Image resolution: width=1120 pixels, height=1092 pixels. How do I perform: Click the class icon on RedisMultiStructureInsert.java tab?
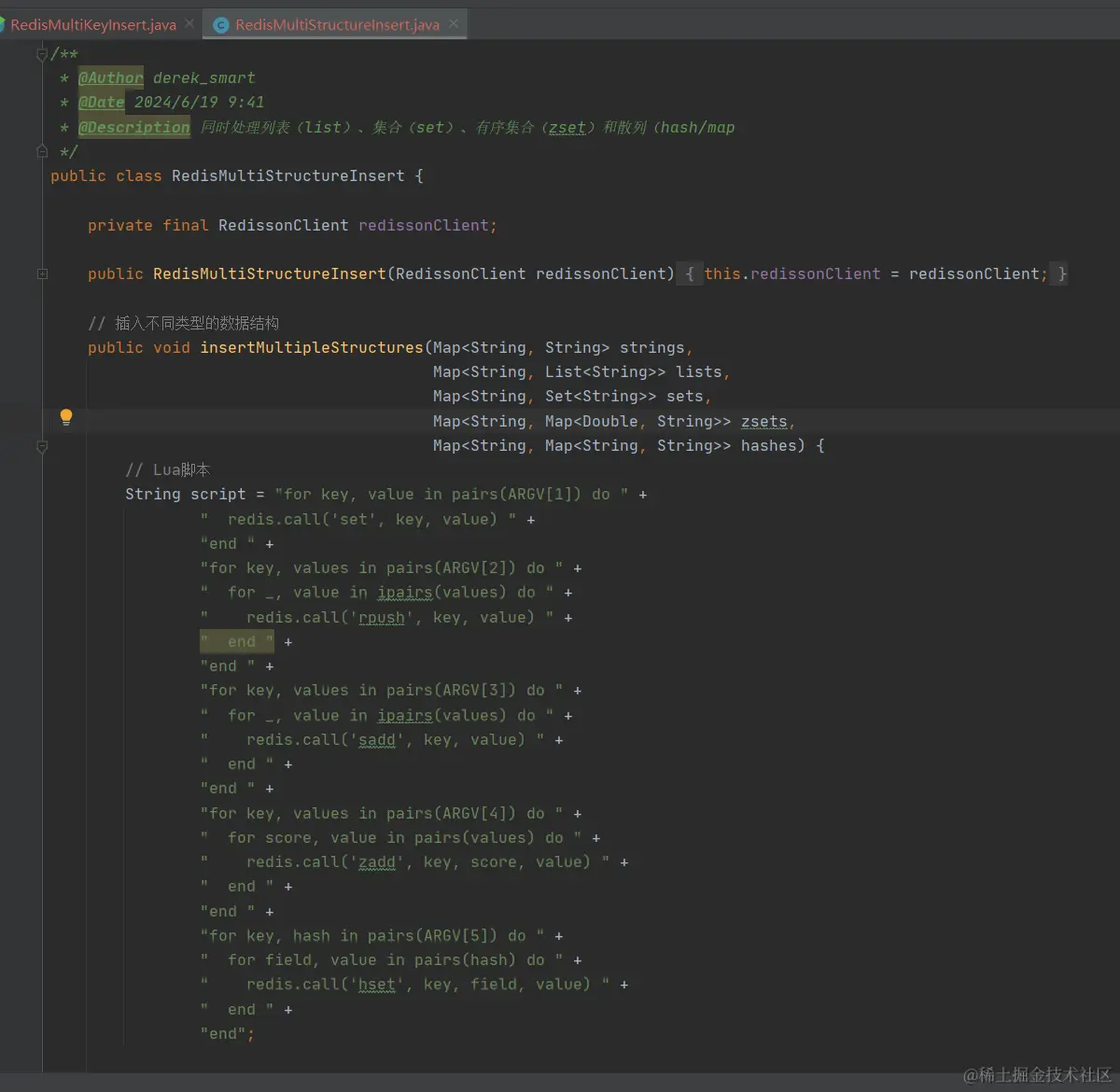[221, 25]
